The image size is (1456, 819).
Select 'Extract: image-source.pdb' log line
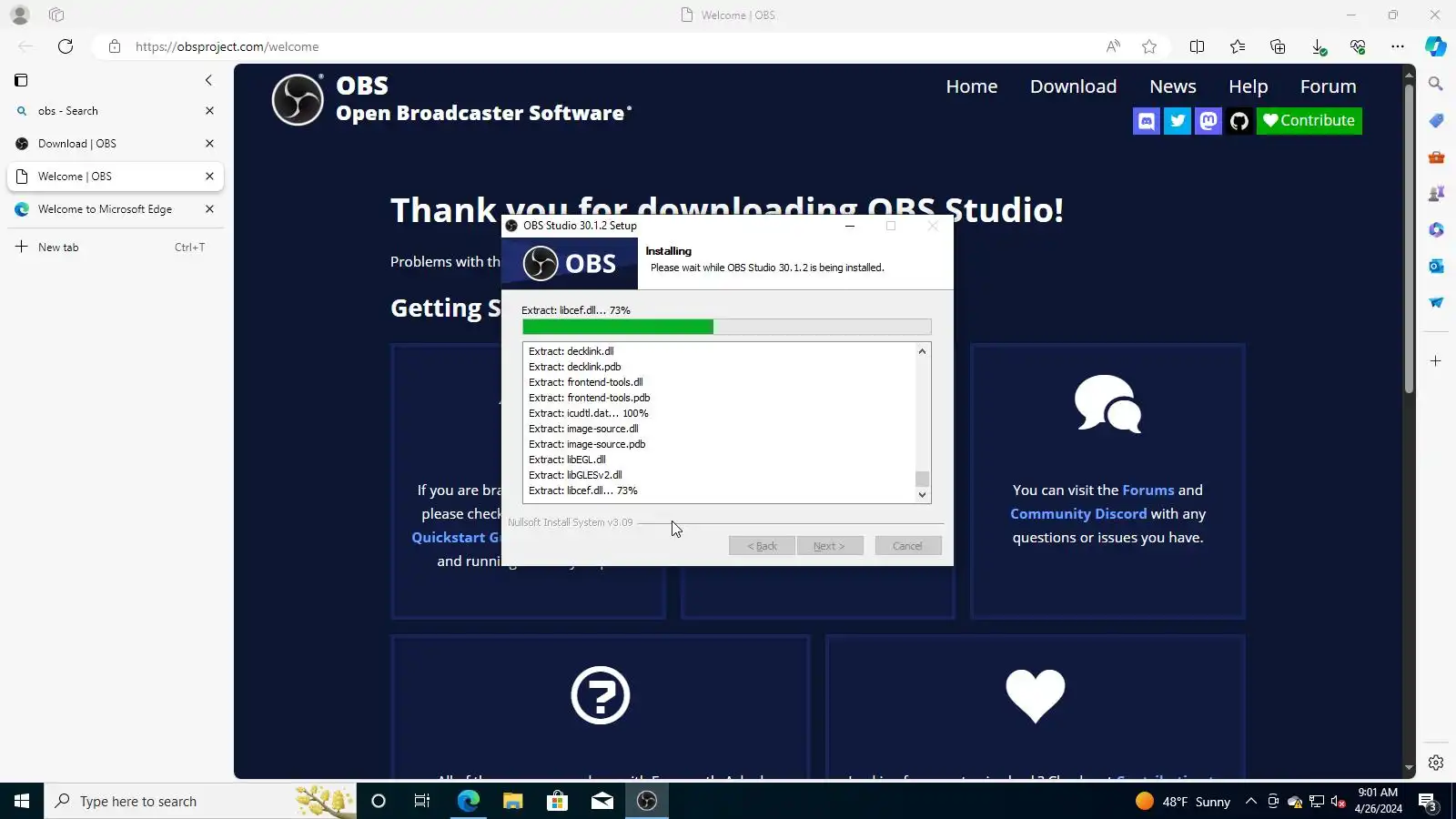pos(587,444)
